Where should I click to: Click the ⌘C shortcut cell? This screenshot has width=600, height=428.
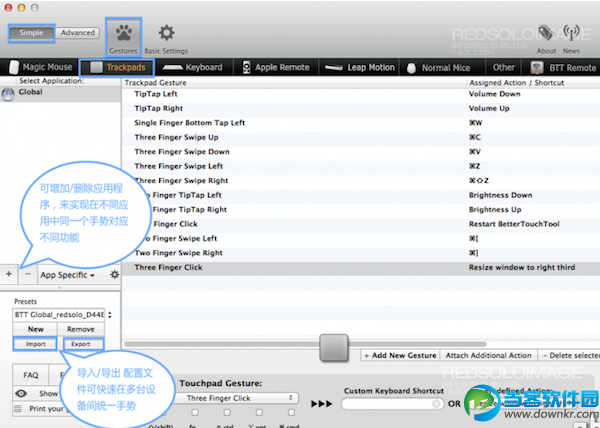475,137
